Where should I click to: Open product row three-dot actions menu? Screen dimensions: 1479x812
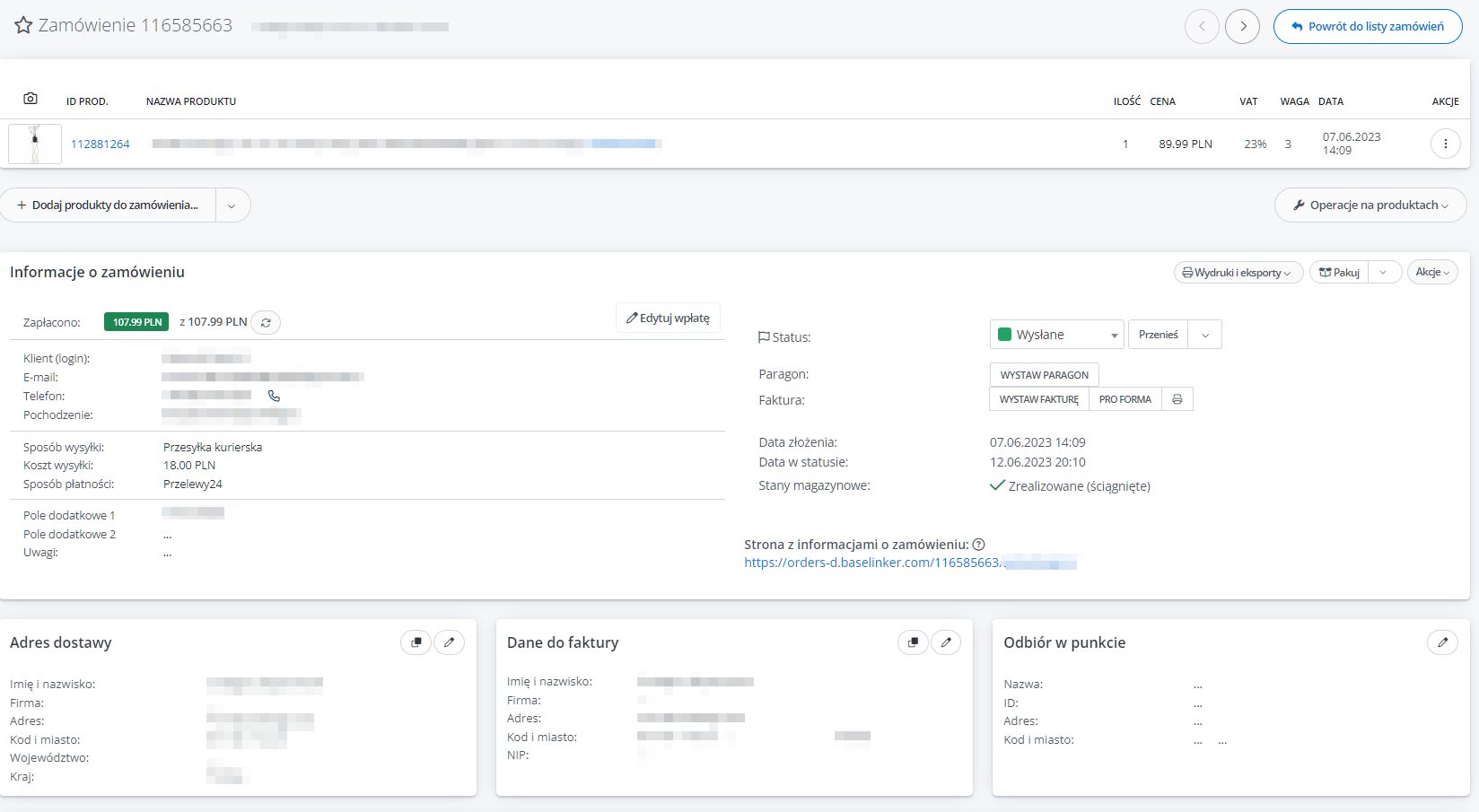pyautogui.click(x=1445, y=144)
